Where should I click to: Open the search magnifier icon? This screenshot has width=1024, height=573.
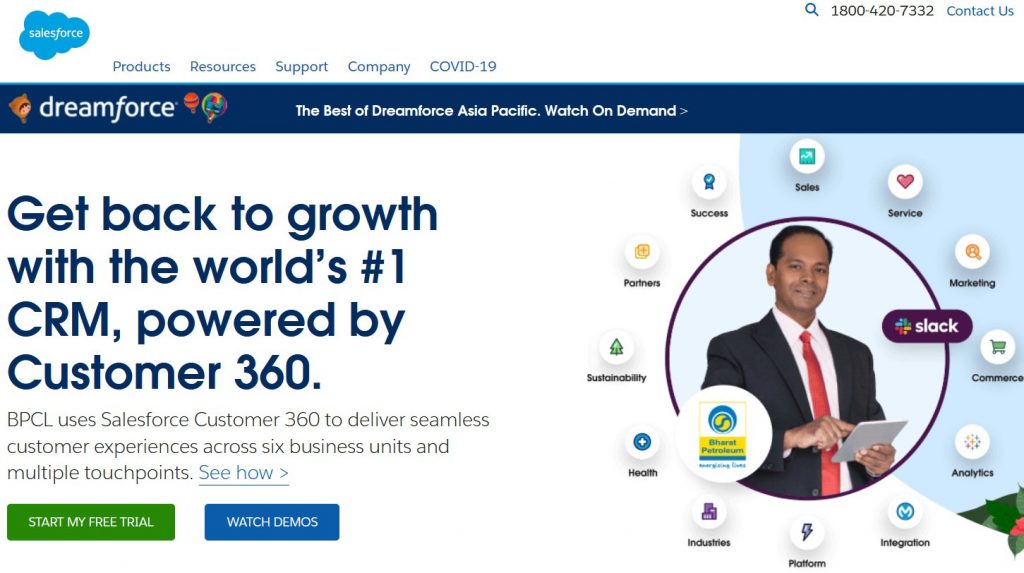(x=811, y=10)
